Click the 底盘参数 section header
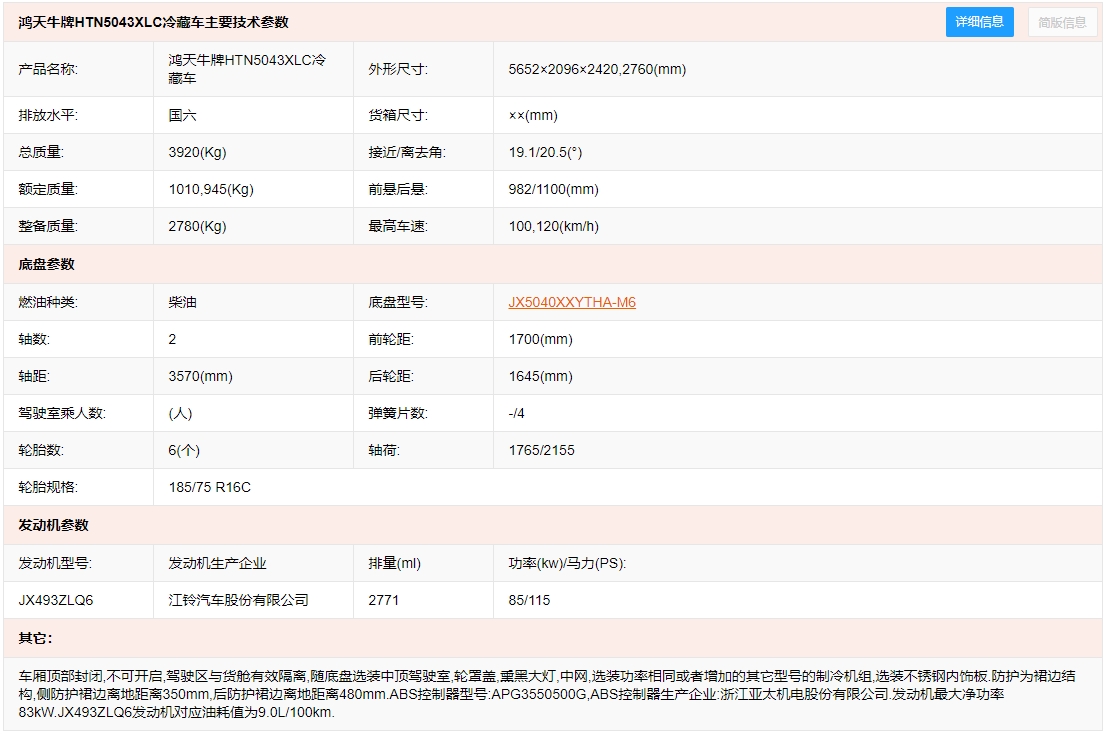The width and height of the screenshot is (1106, 734). (47, 264)
